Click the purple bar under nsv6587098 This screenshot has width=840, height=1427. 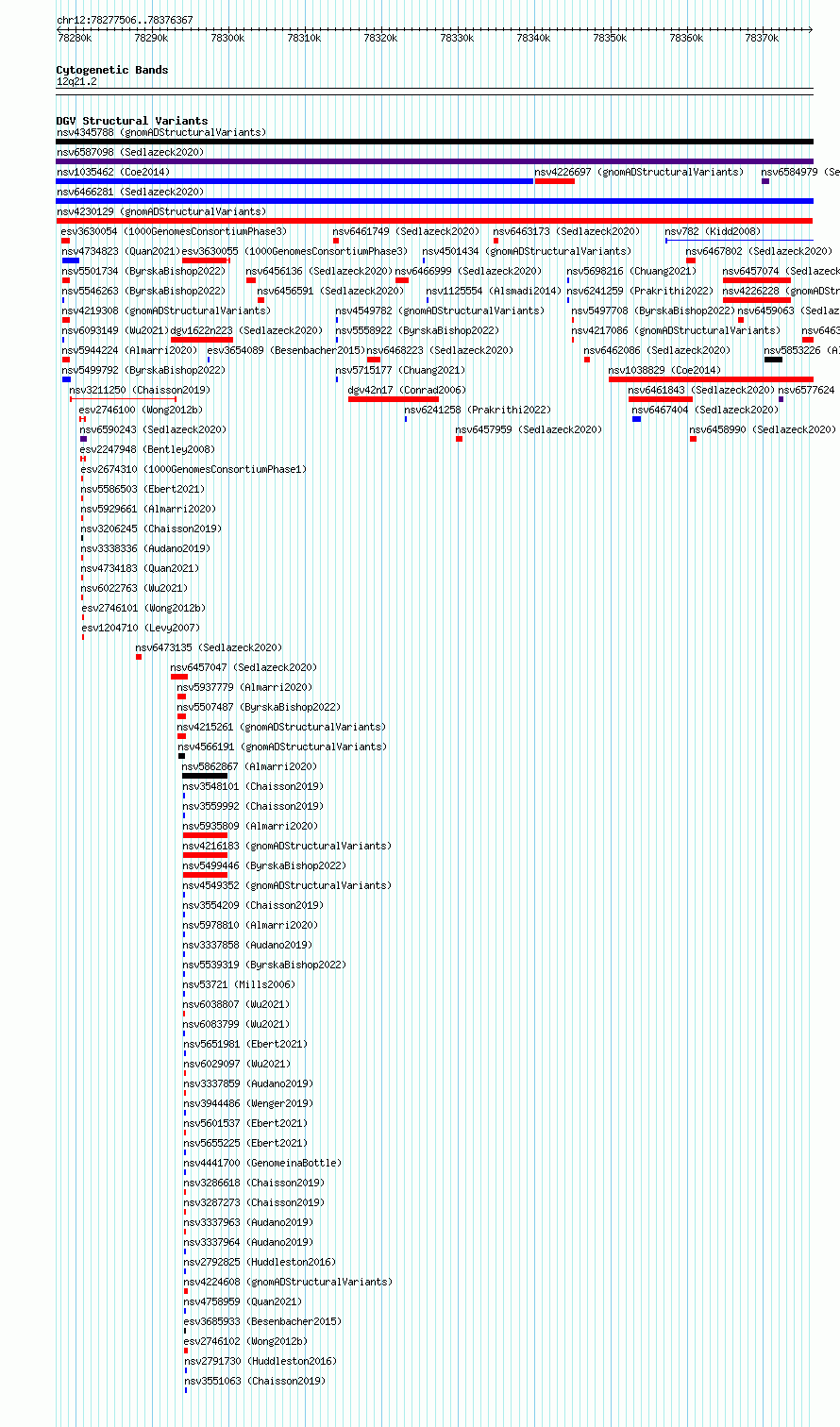[x=435, y=161]
